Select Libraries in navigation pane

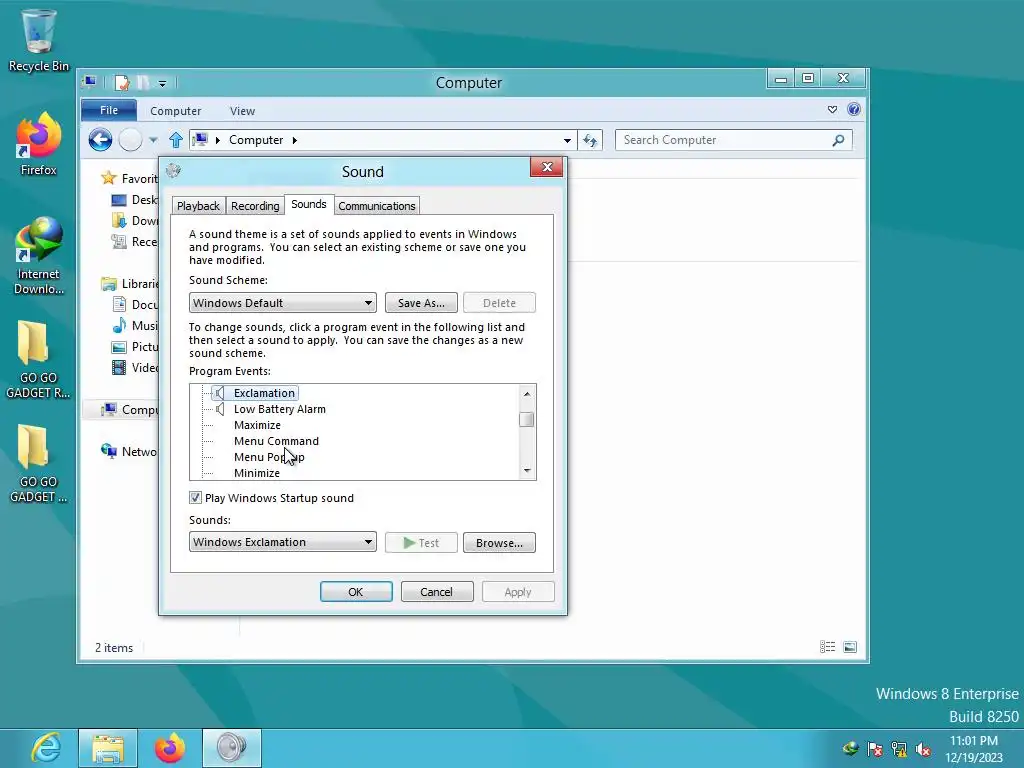click(x=129, y=283)
